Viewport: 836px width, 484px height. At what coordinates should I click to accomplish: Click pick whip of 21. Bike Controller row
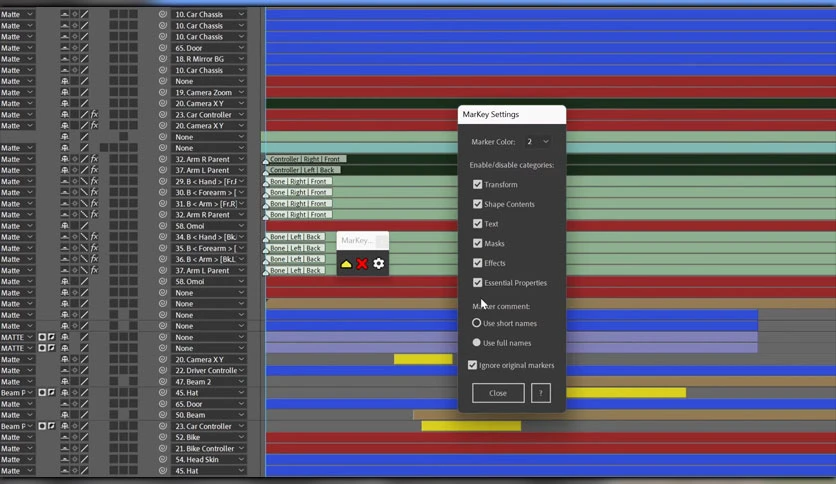(x=163, y=448)
